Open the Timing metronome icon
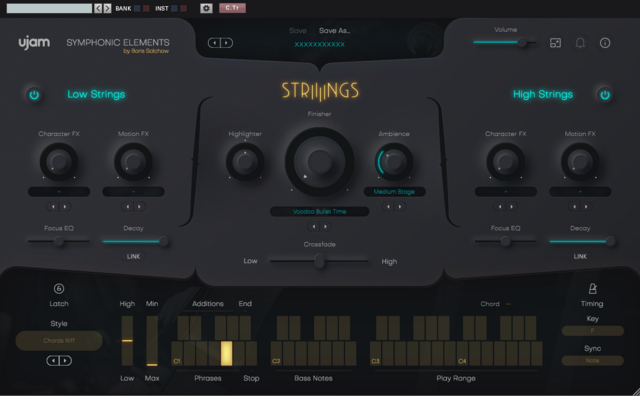The image size is (640, 396). [592, 289]
